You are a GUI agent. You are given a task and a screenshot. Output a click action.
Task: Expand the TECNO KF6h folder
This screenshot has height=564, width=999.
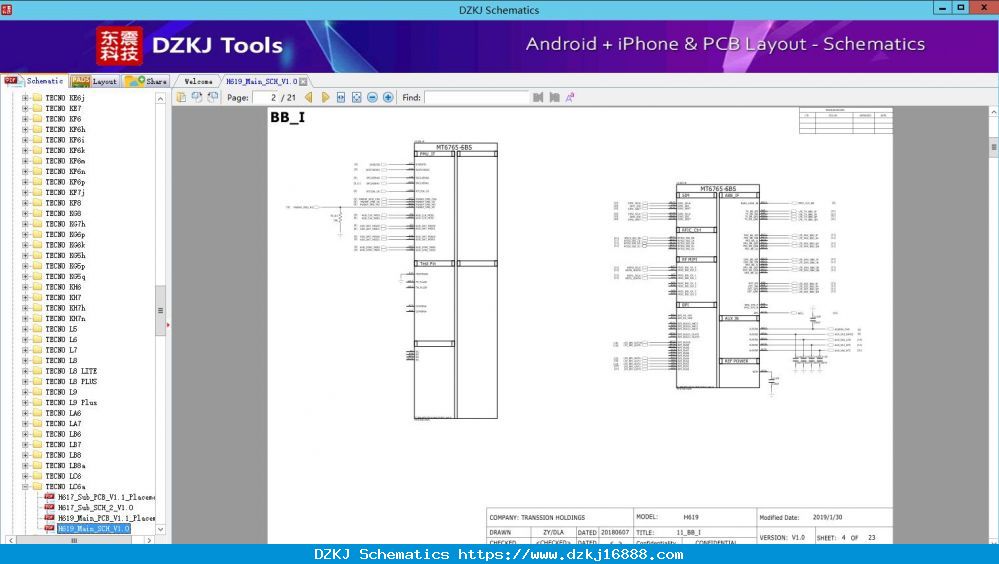(25, 129)
